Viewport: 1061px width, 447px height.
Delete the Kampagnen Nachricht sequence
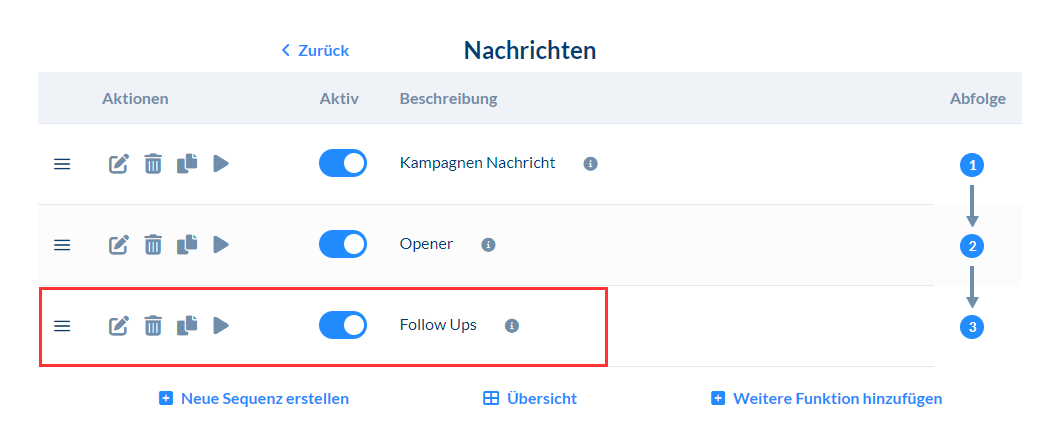153,163
